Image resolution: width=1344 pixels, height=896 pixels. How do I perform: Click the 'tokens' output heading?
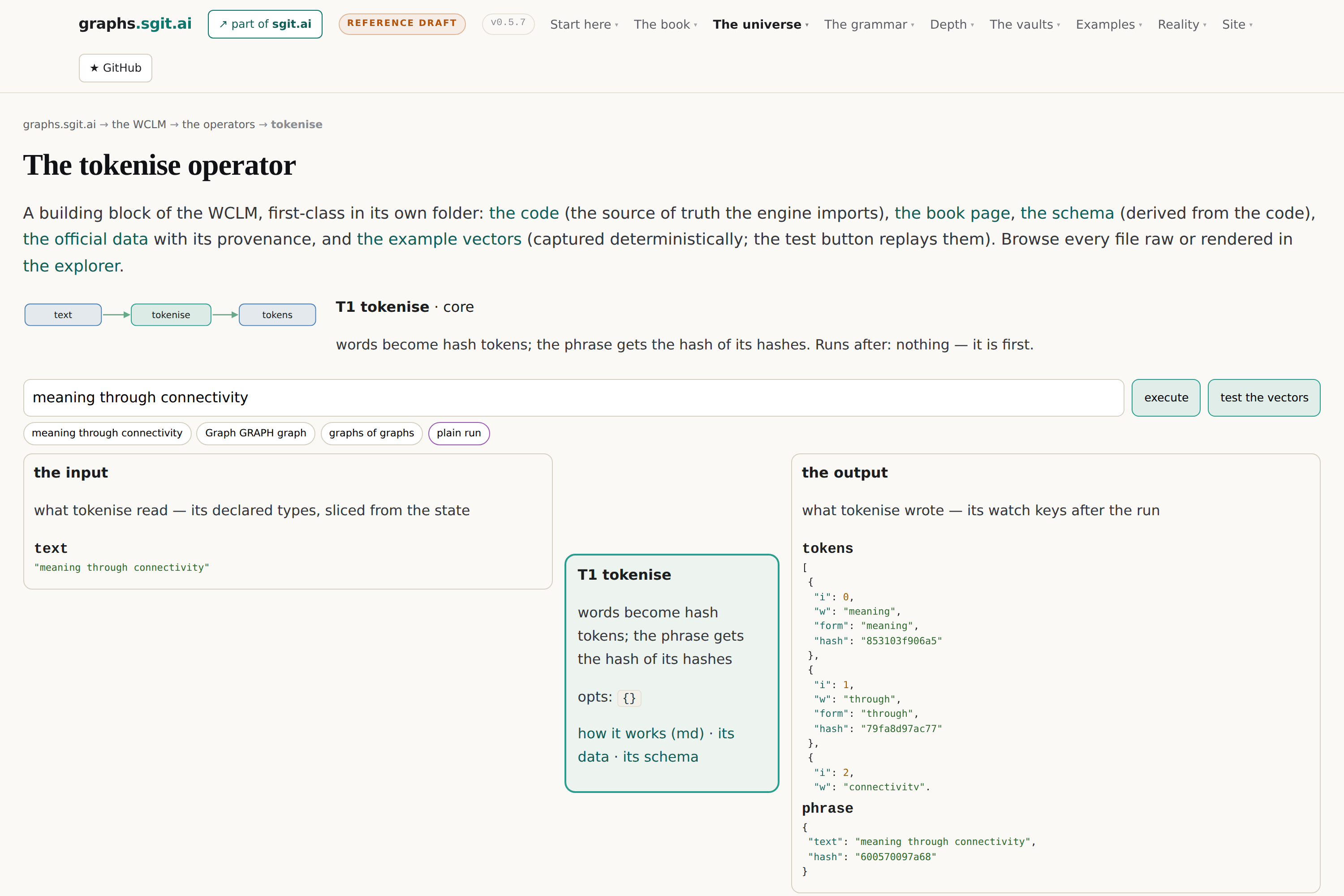[x=827, y=548]
